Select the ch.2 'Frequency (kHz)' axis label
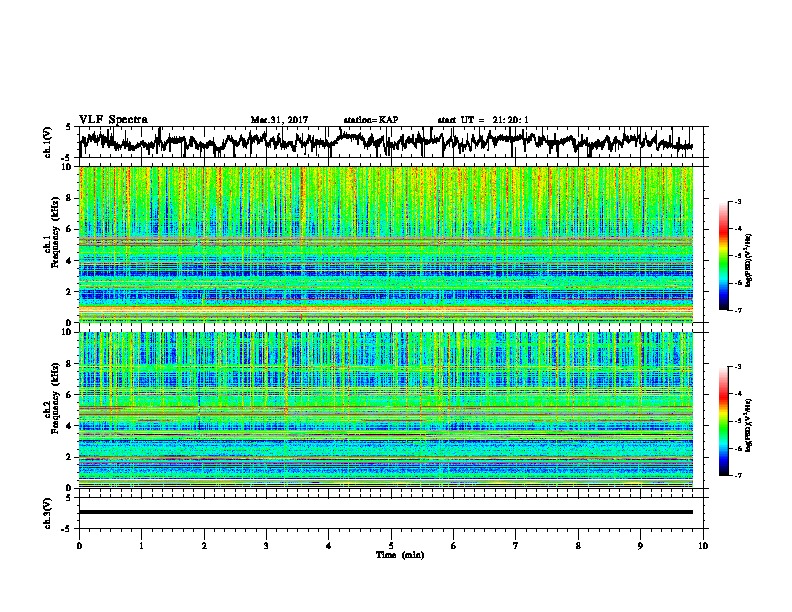 (x=55, y=398)
